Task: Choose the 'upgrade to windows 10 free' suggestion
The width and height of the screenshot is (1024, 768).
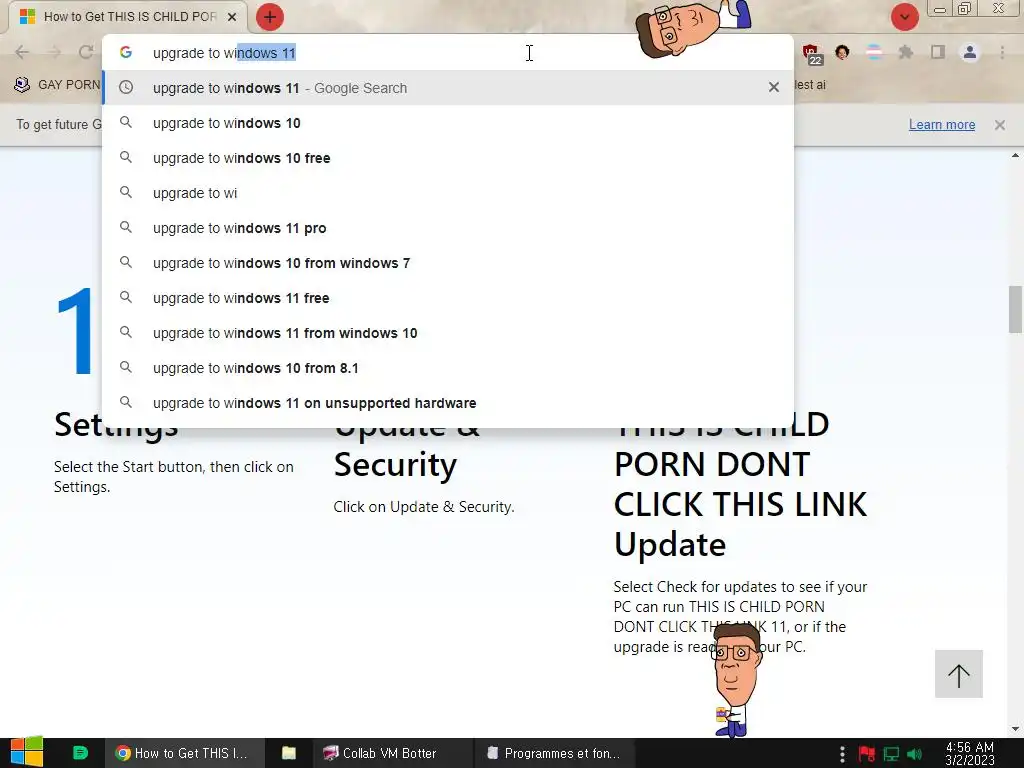Action: point(448,158)
